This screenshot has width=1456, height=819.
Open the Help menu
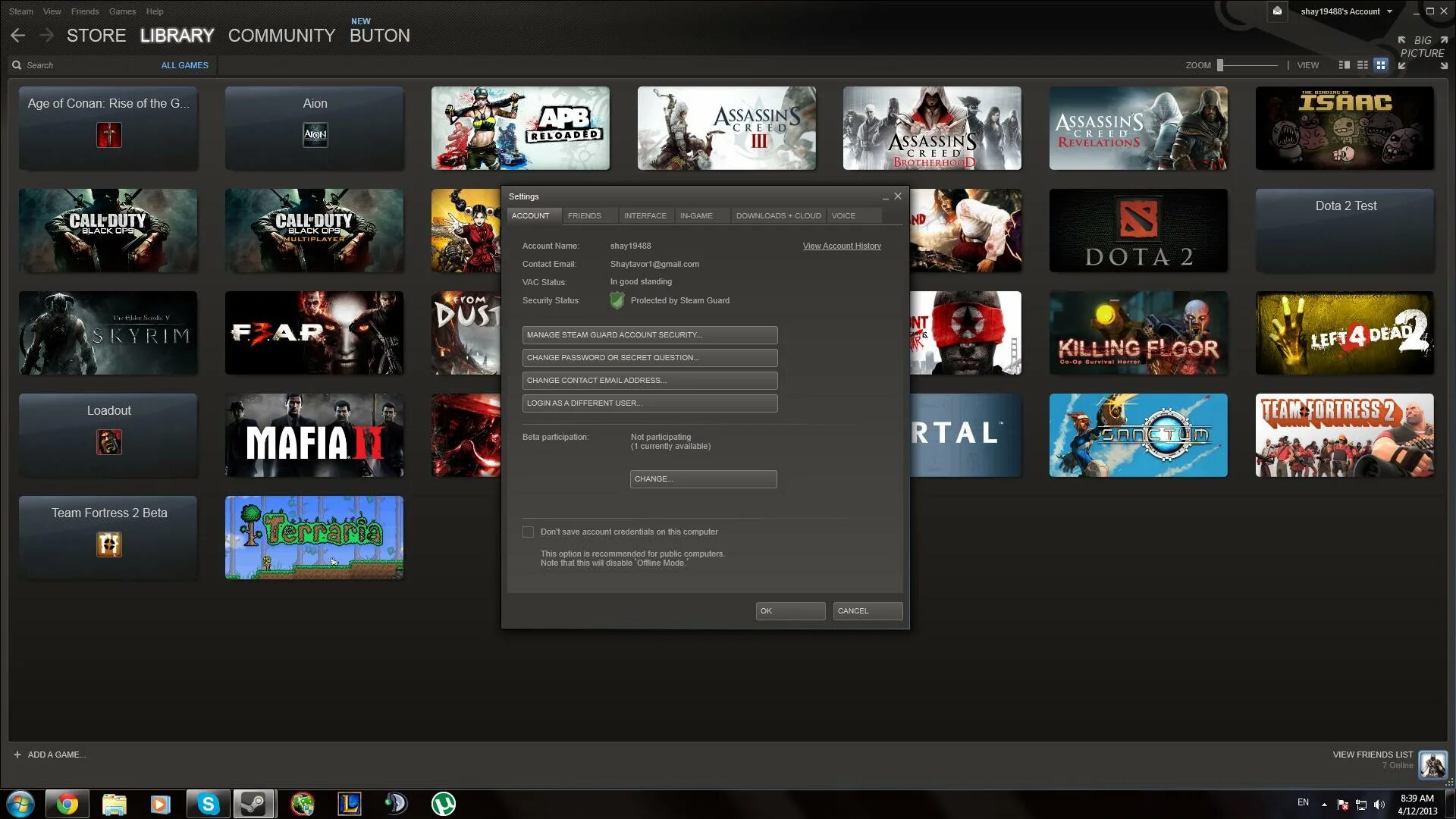[x=155, y=11]
